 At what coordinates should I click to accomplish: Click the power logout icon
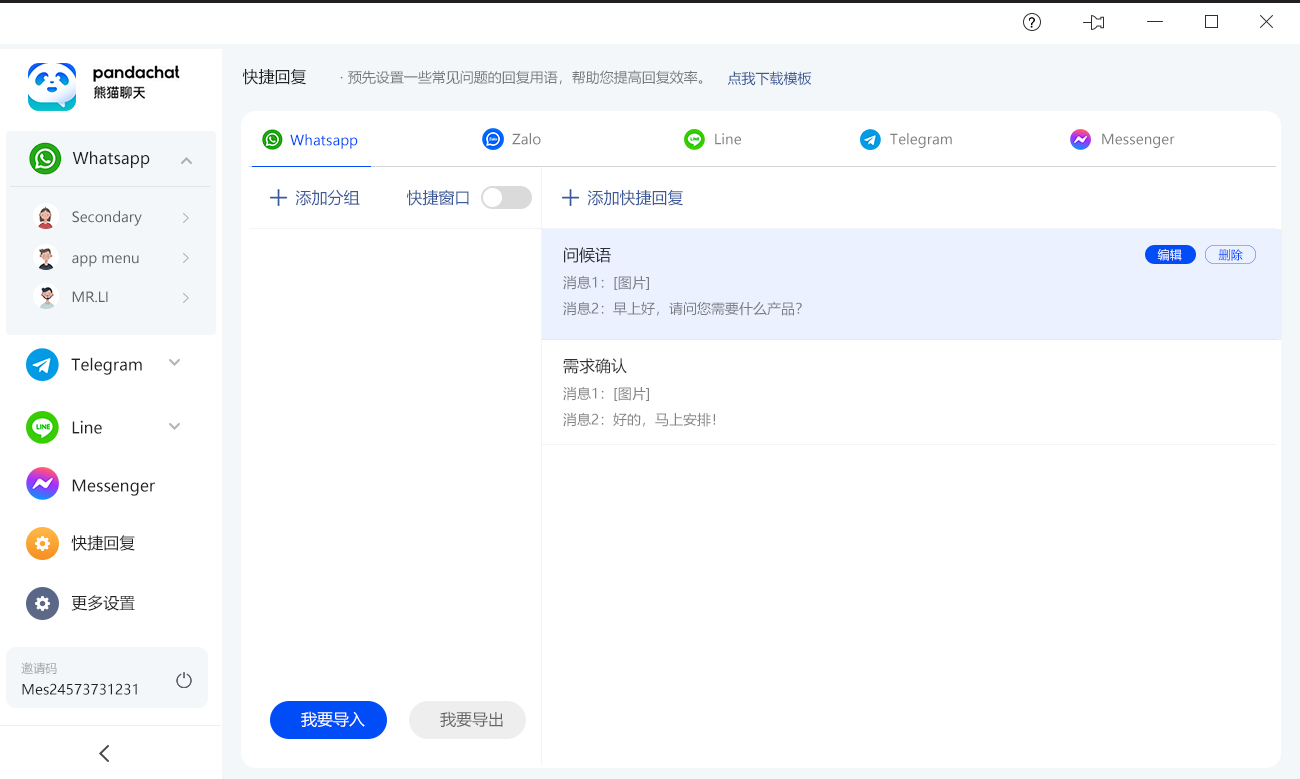click(x=184, y=680)
